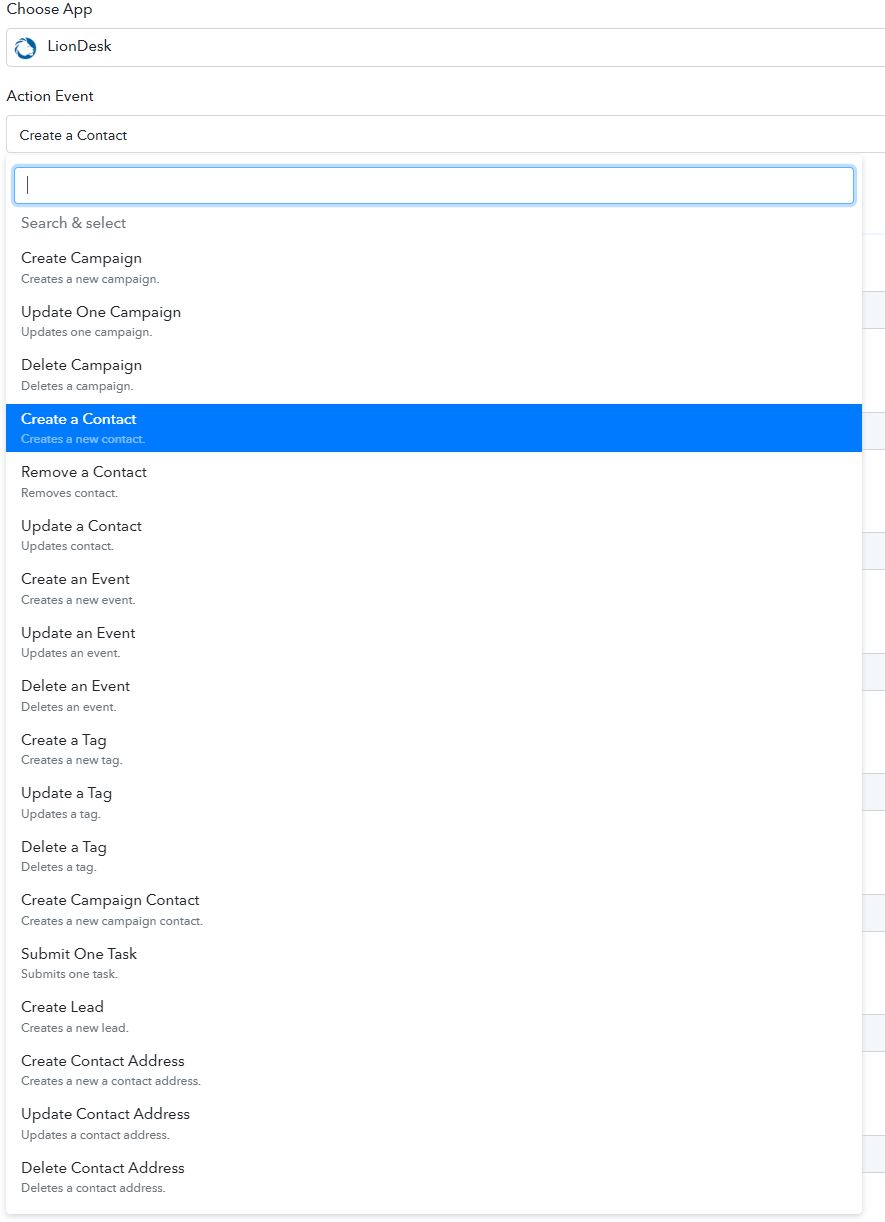Viewport: 885px width, 1222px height.
Task: Select the Create Campaign option
Action: [x=434, y=267]
